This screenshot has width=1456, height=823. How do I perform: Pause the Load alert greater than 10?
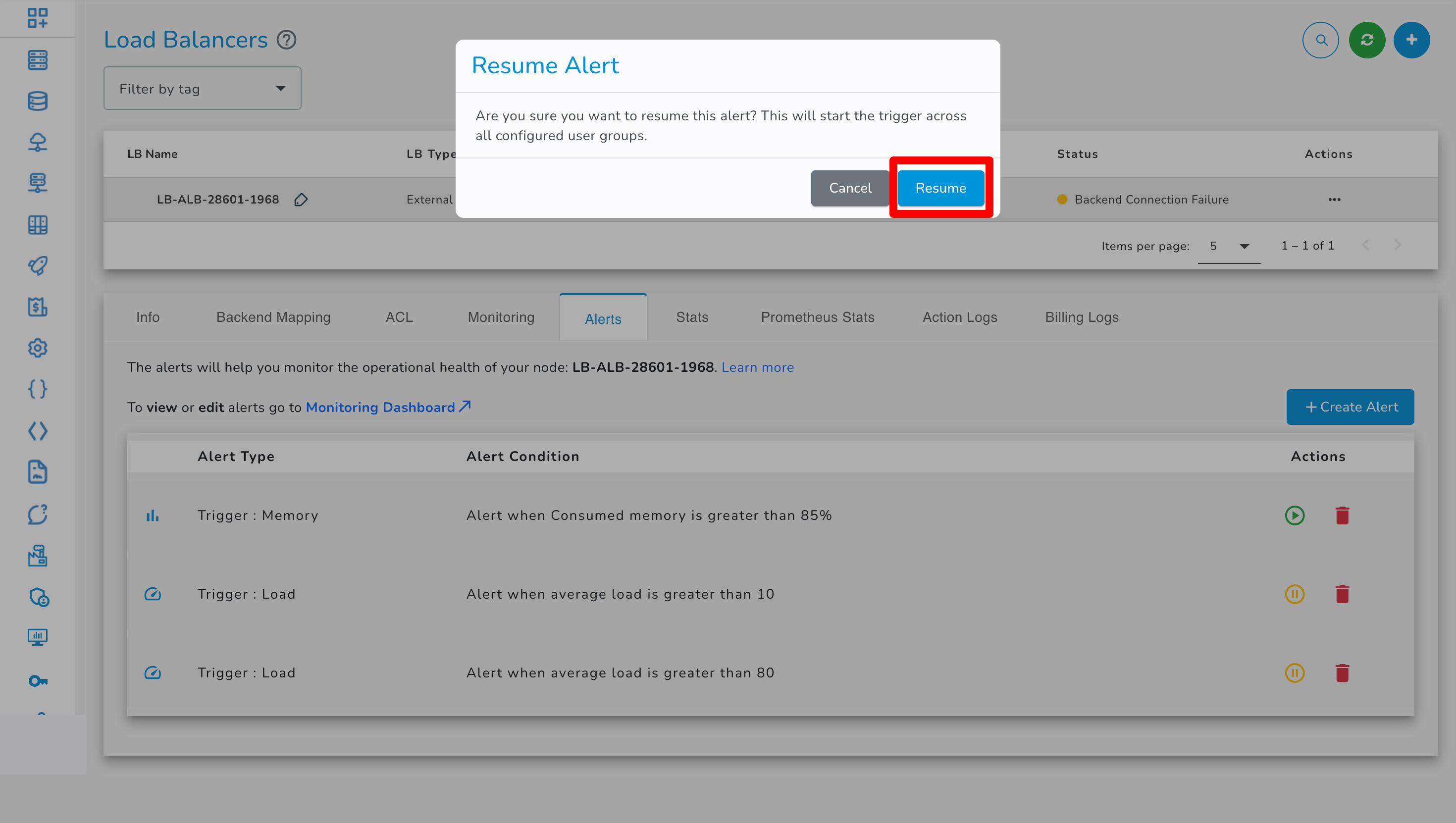click(1295, 594)
